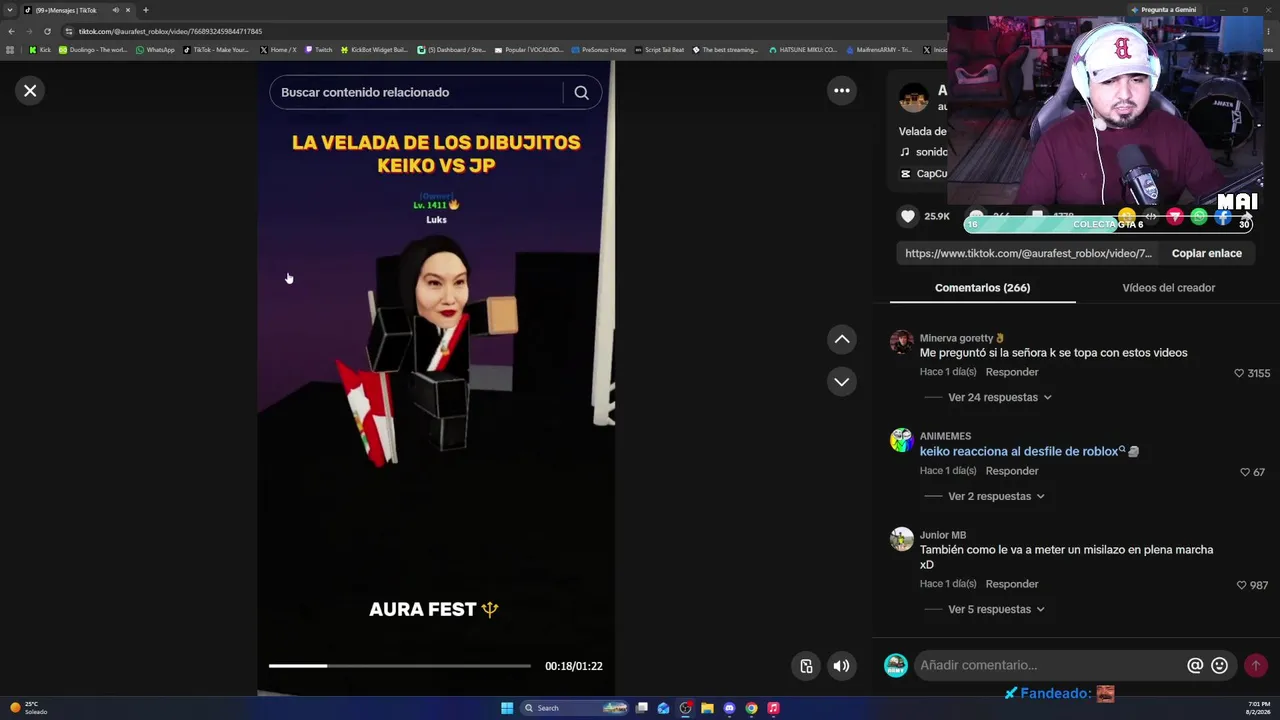Open the tab search dropdown arrow
Viewport: 1280px width, 720px height.
pyautogui.click(x=10, y=10)
